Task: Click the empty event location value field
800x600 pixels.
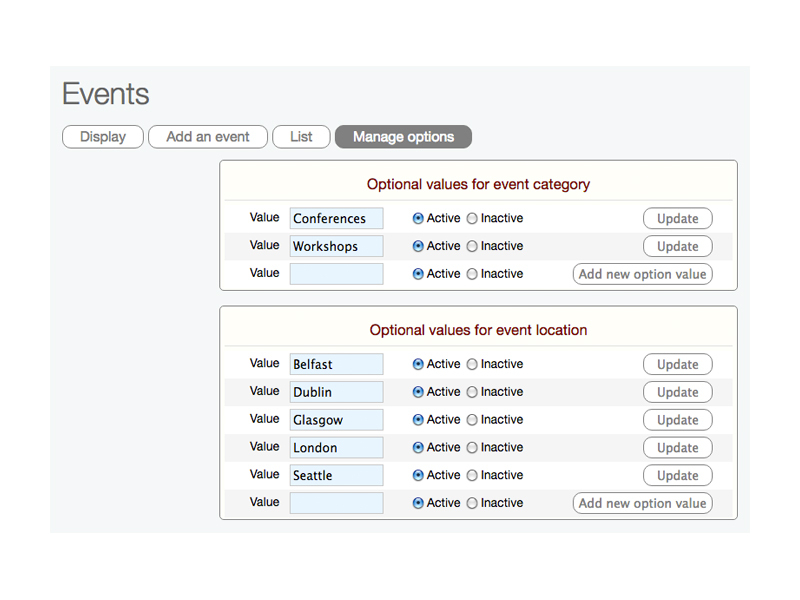Action: coord(336,503)
